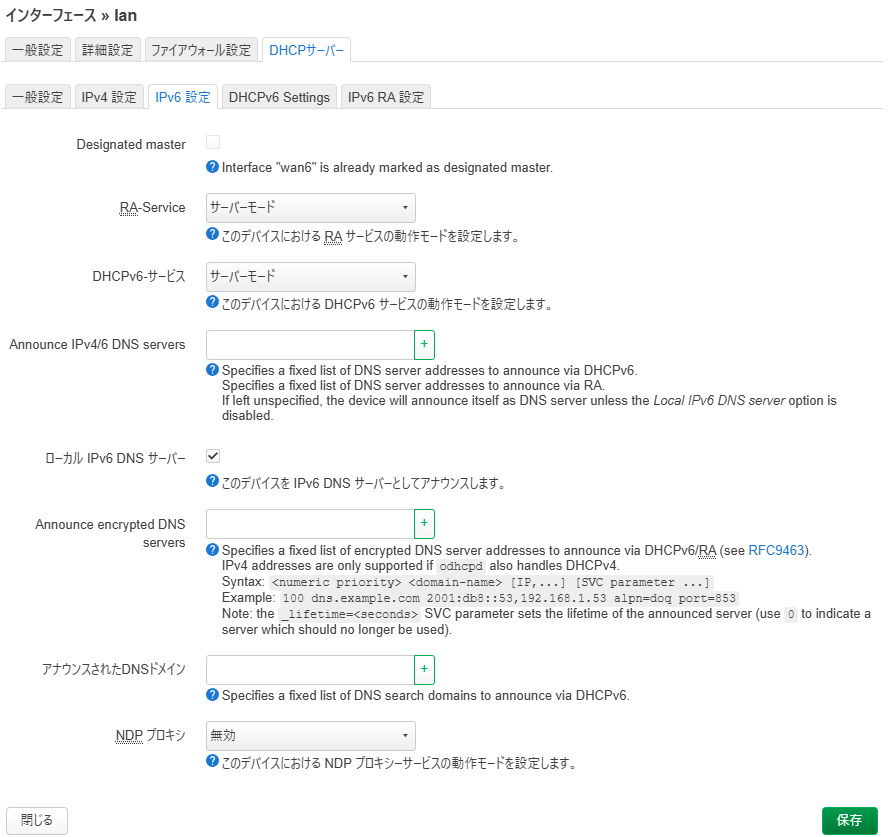
Task: Click the DHCPv6-サービス field label
Action: [x=139, y=277]
